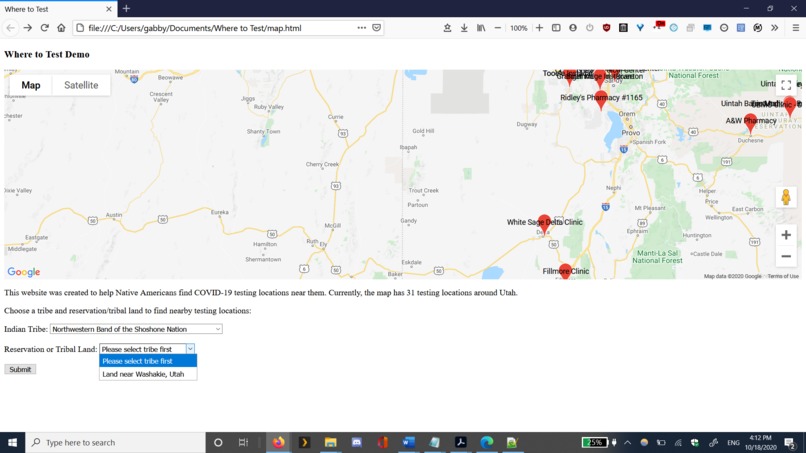Open the Windows Start menu
The height and width of the screenshot is (453, 806).
[12, 442]
